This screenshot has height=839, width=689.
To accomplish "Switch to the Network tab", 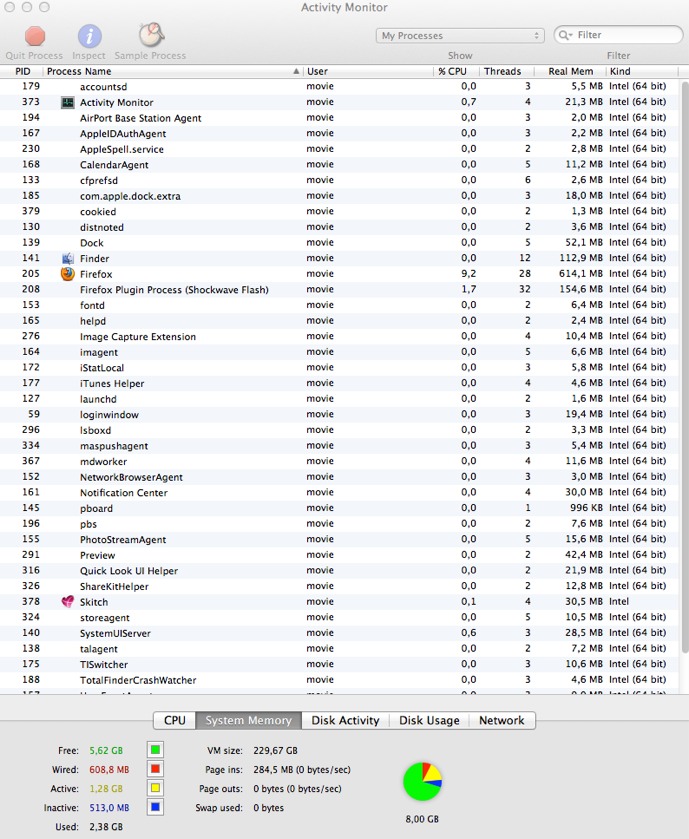I will pos(502,720).
